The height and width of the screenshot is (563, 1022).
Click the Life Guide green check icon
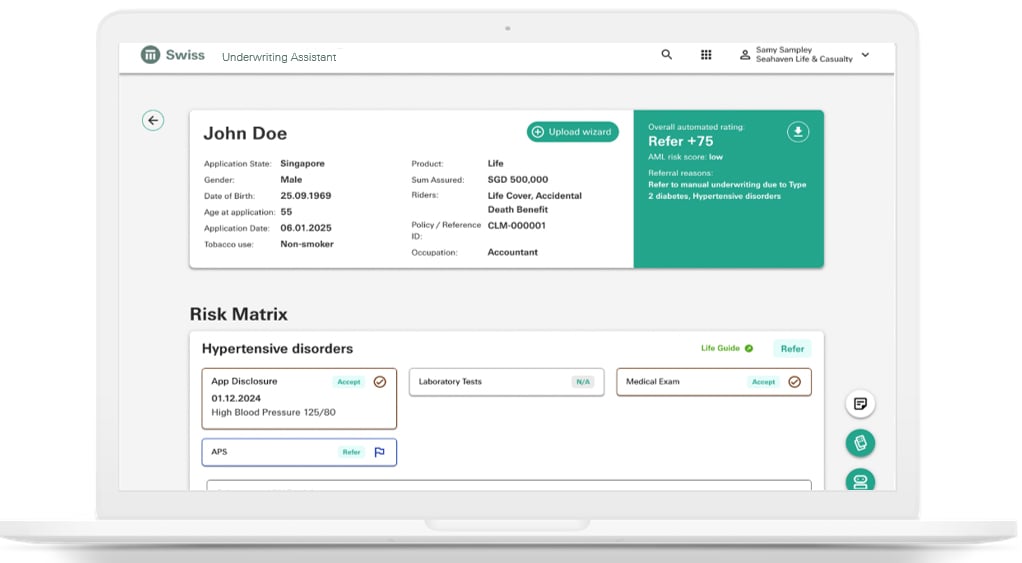click(x=749, y=349)
